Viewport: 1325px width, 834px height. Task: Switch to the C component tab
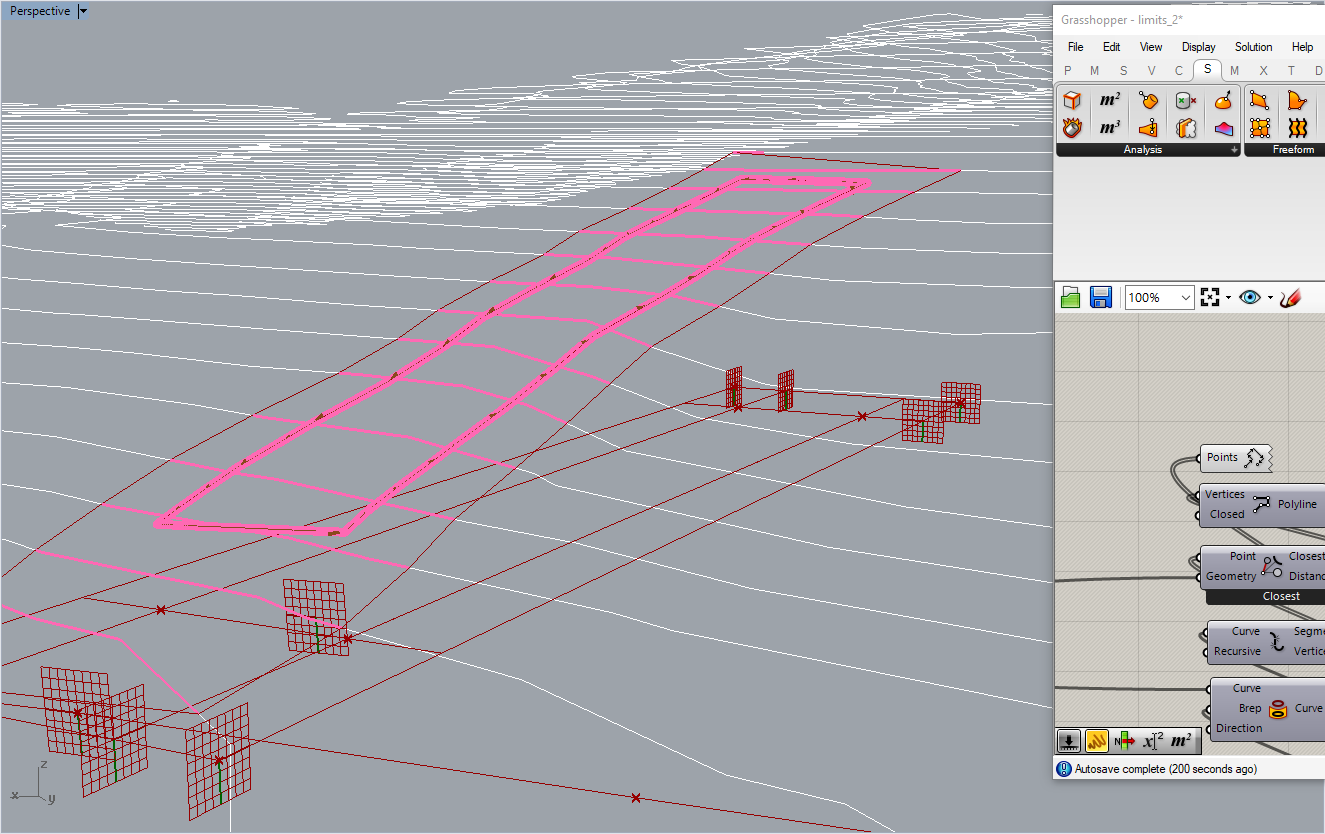tap(1179, 70)
